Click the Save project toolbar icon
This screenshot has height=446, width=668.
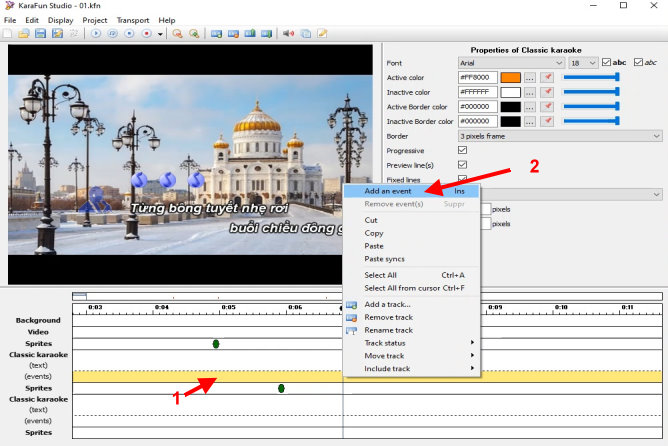40,34
